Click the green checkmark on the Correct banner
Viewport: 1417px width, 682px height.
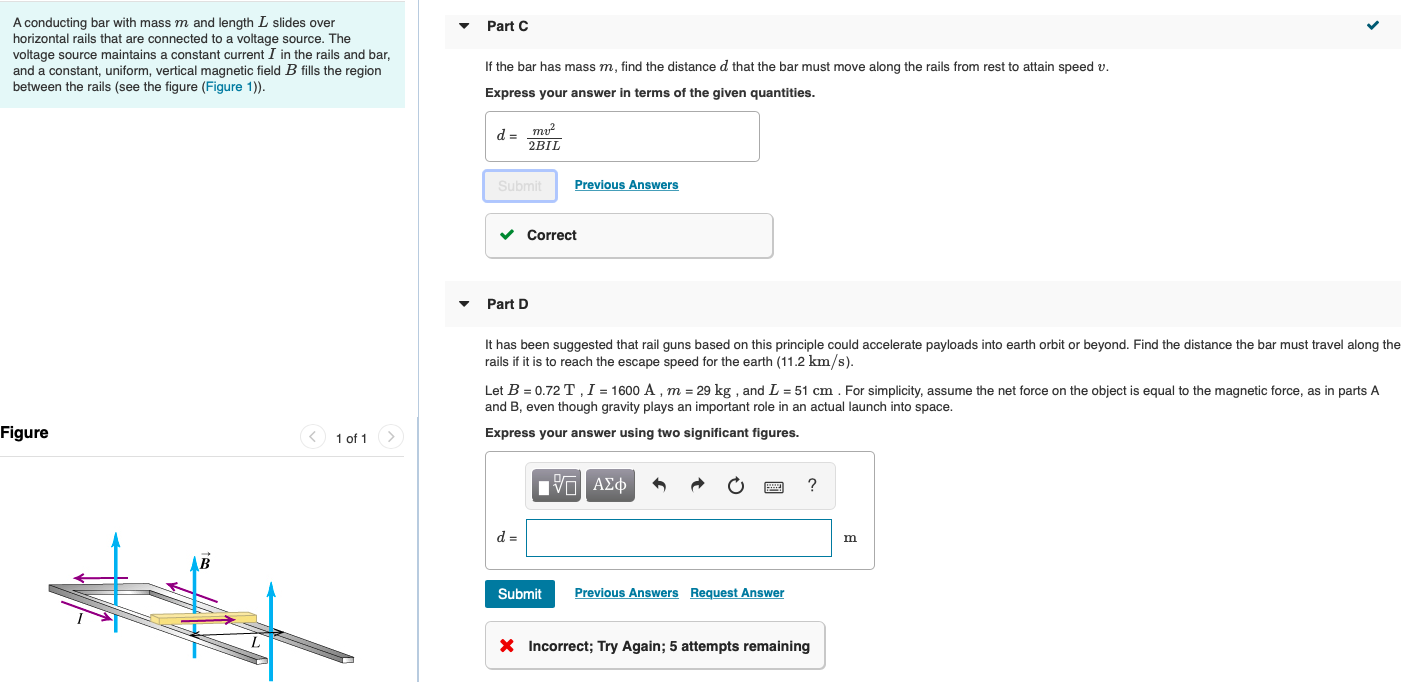click(506, 235)
